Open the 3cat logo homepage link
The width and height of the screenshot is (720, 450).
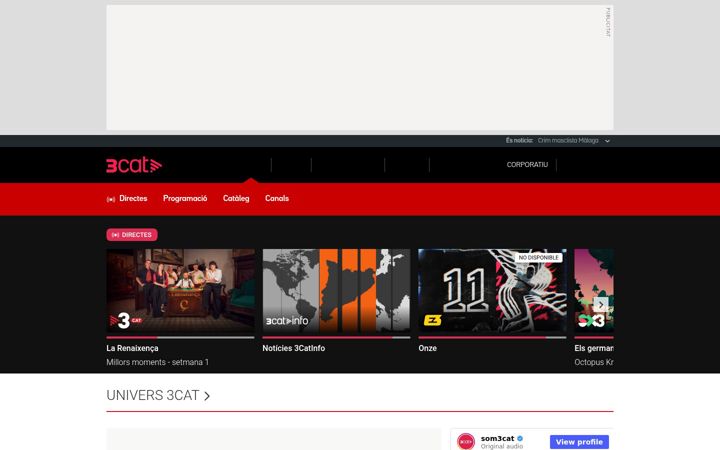[x=134, y=165]
